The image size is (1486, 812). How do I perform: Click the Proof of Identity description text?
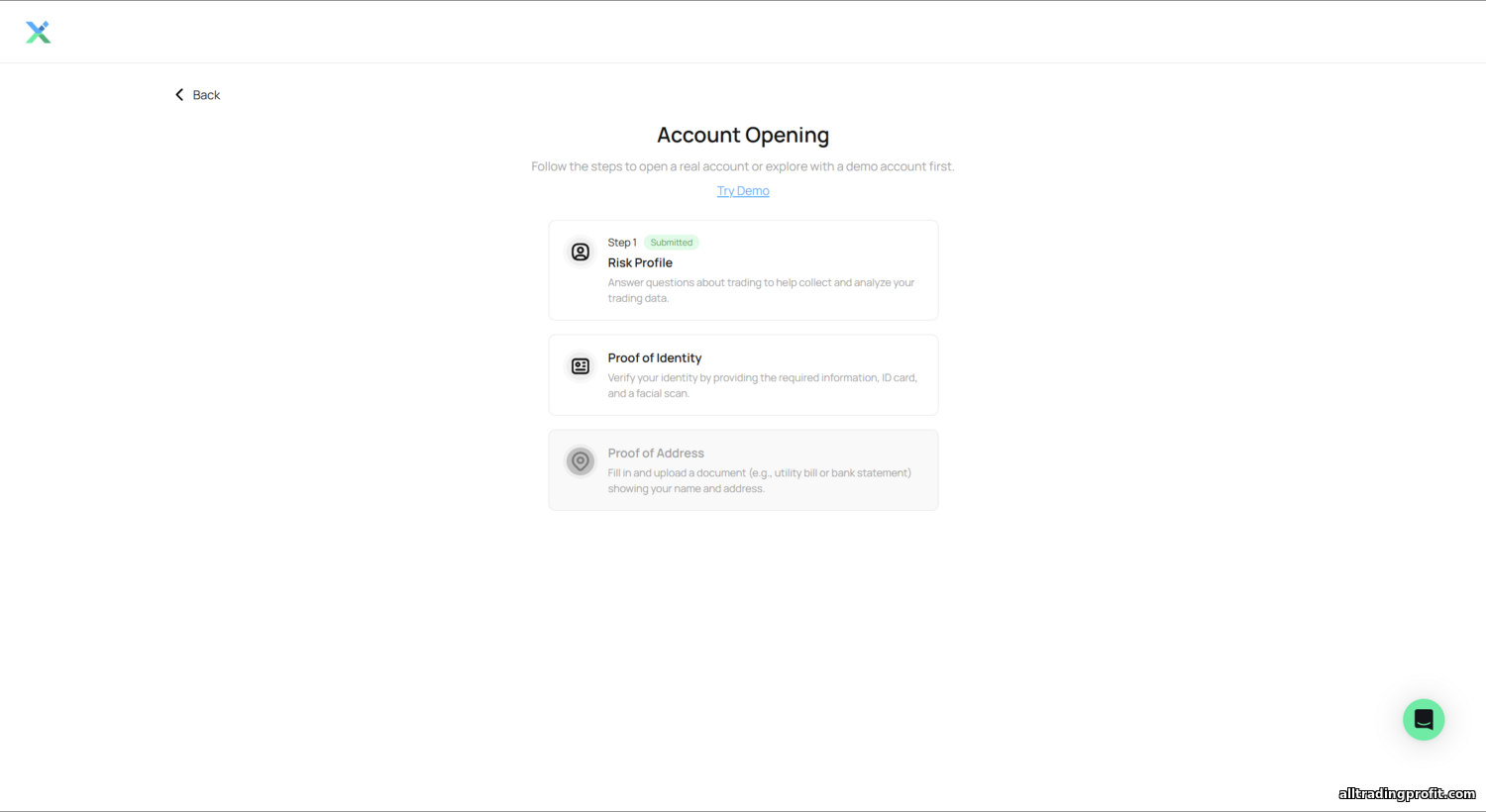click(x=762, y=385)
